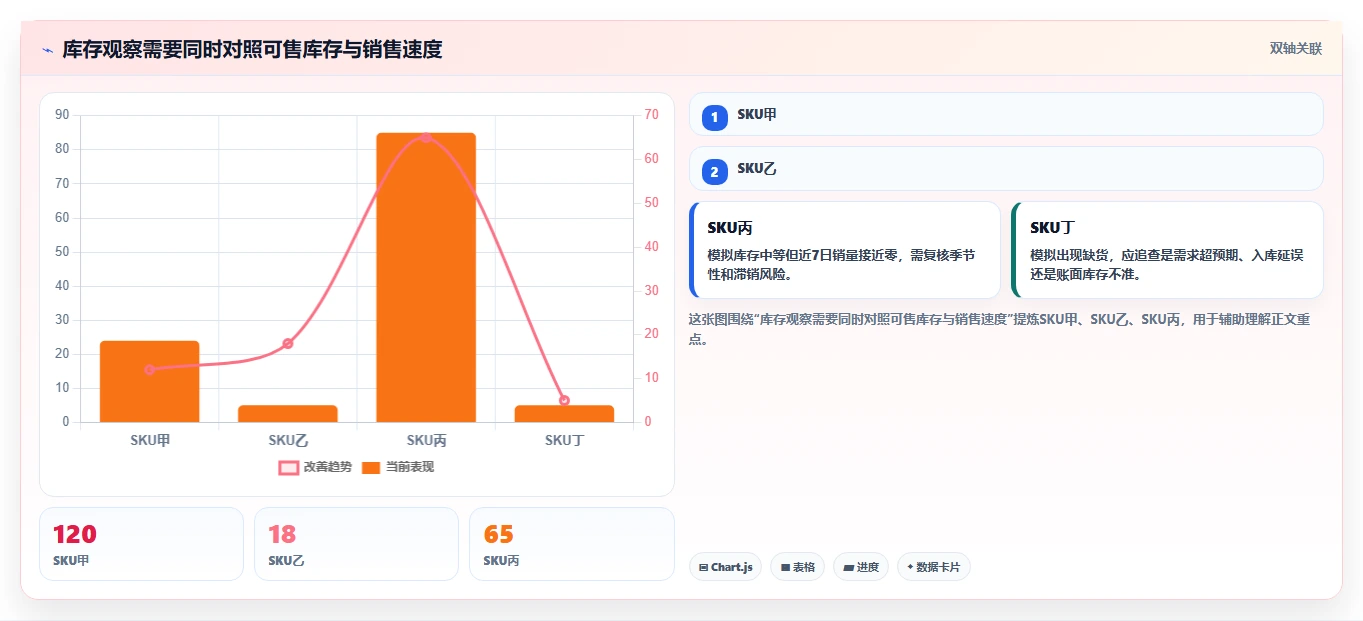Select the SKU甲 orange bar

pyautogui.click(x=150, y=381)
